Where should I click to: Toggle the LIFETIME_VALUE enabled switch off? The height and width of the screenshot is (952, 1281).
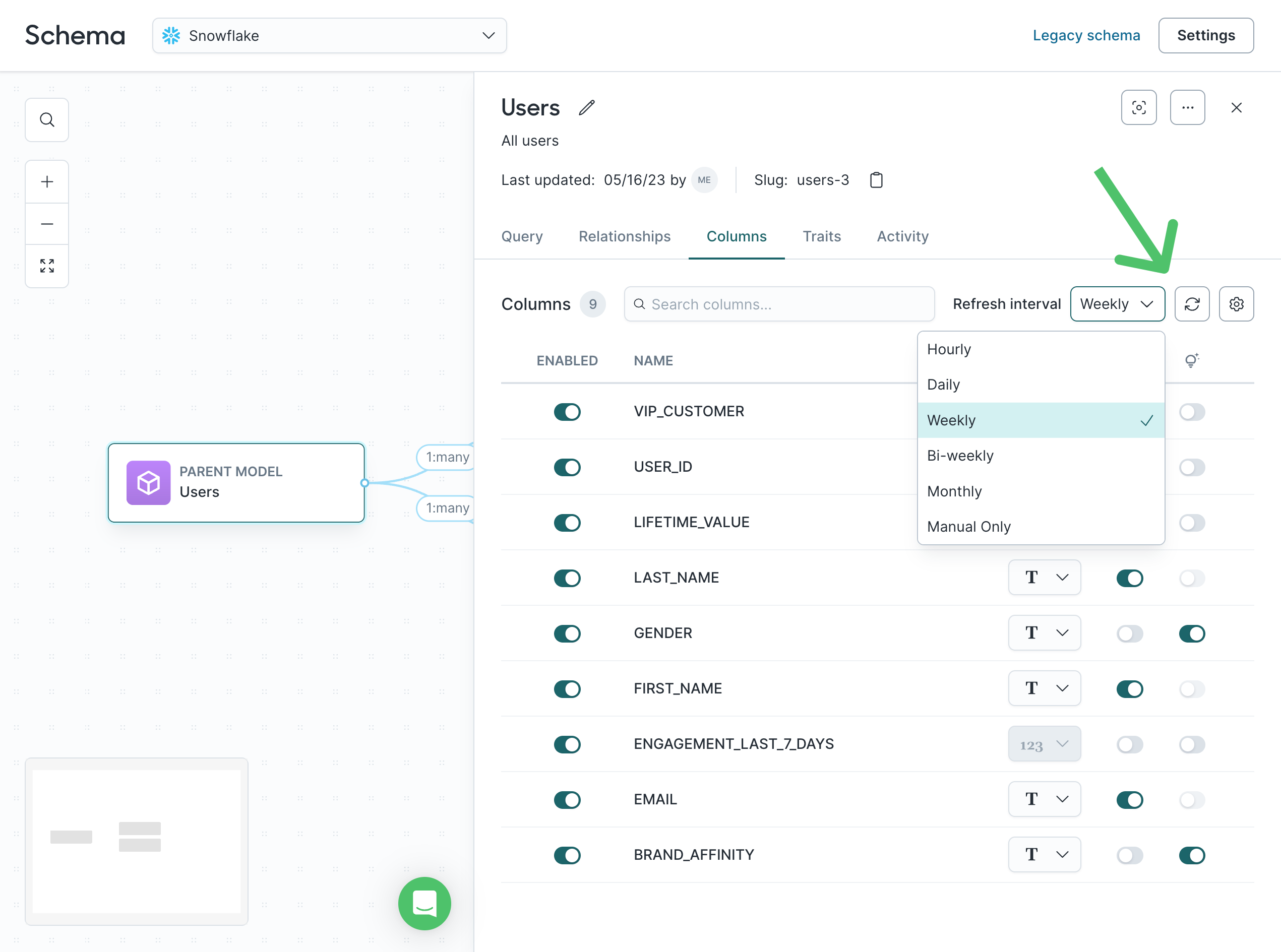(568, 522)
